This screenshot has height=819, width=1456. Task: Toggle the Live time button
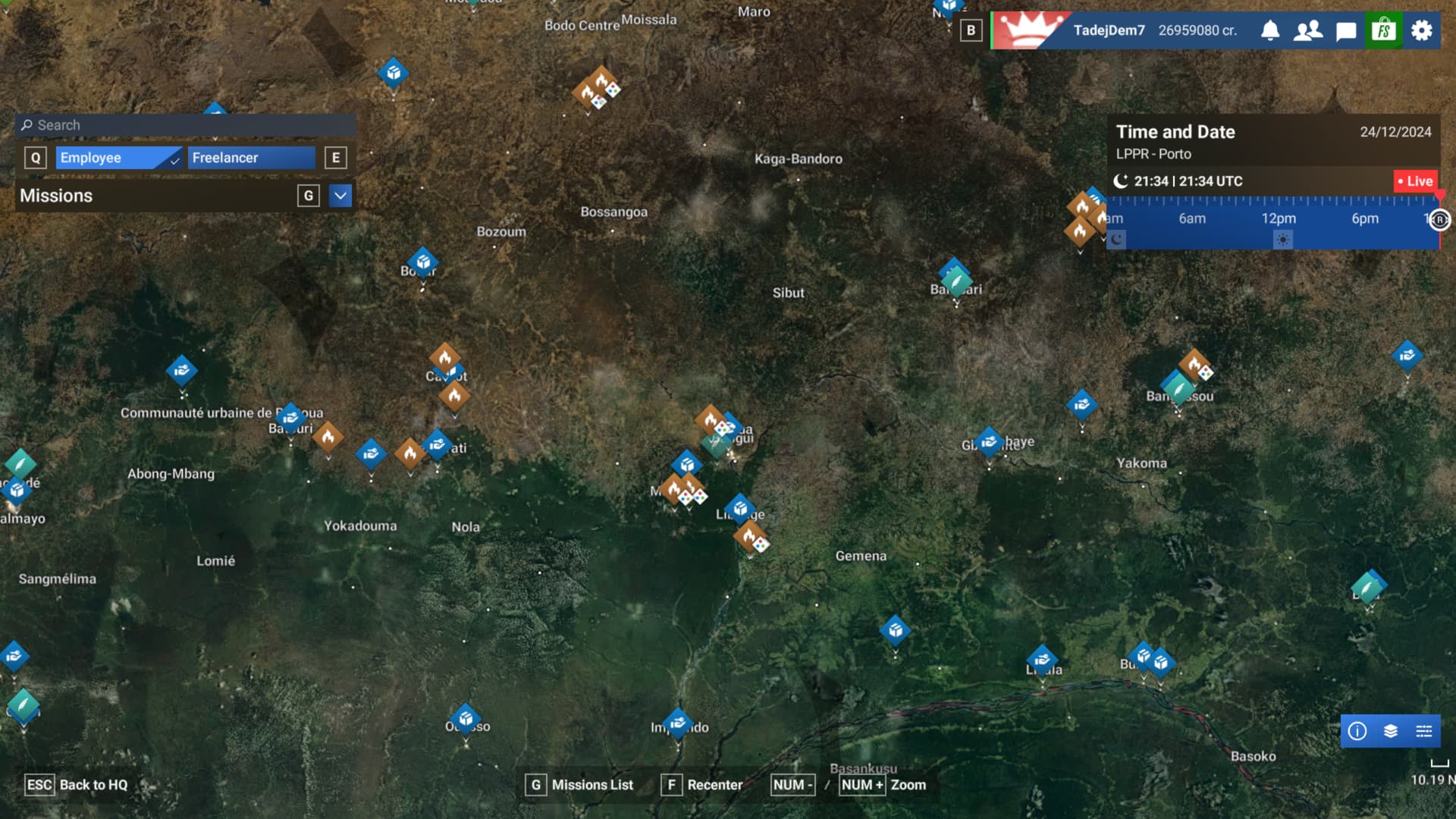click(x=1415, y=181)
